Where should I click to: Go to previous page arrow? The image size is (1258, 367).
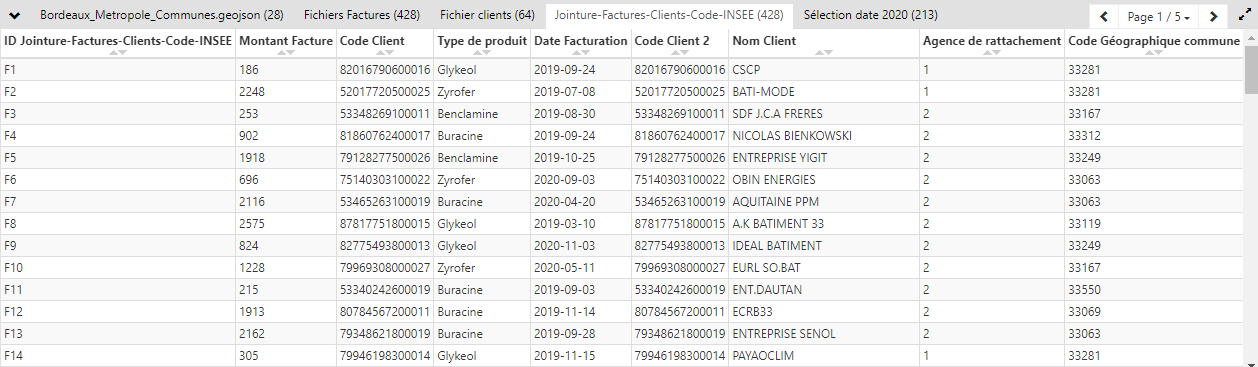[x=1104, y=16]
